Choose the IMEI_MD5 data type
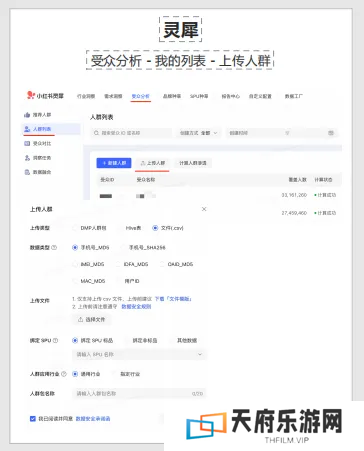364x451 pixels. click(75, 264)
